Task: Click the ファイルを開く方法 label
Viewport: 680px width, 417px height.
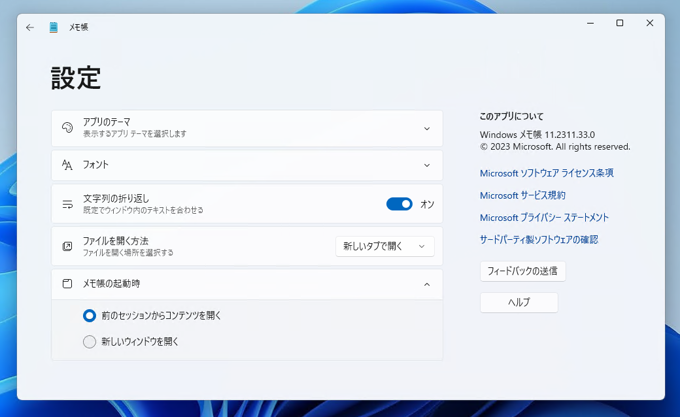Action: point(116,241)
